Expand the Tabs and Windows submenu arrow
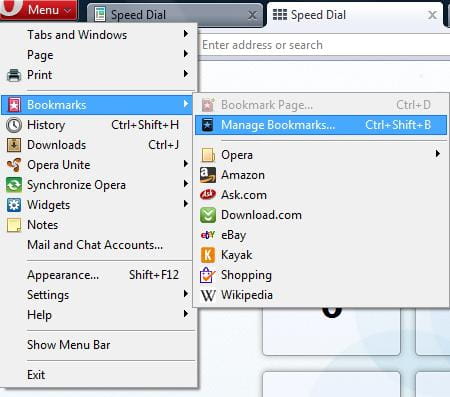 (186, 34)
